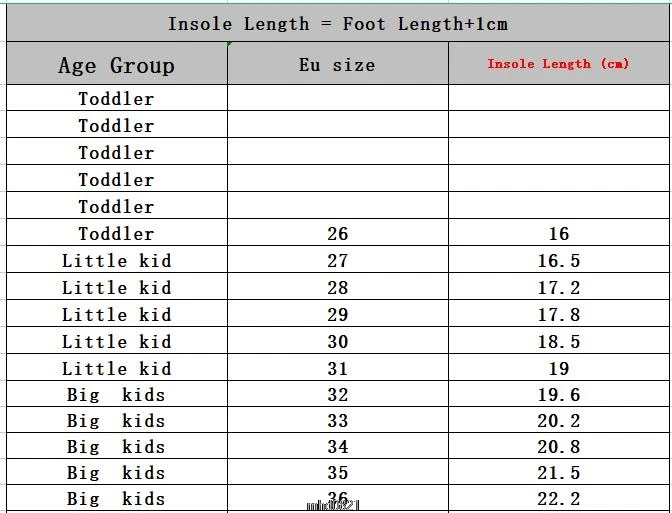The image size is (672, 513).
Task: Select the Eu size 31 cell
Action: pyautogui.click(x=338, y=368)
